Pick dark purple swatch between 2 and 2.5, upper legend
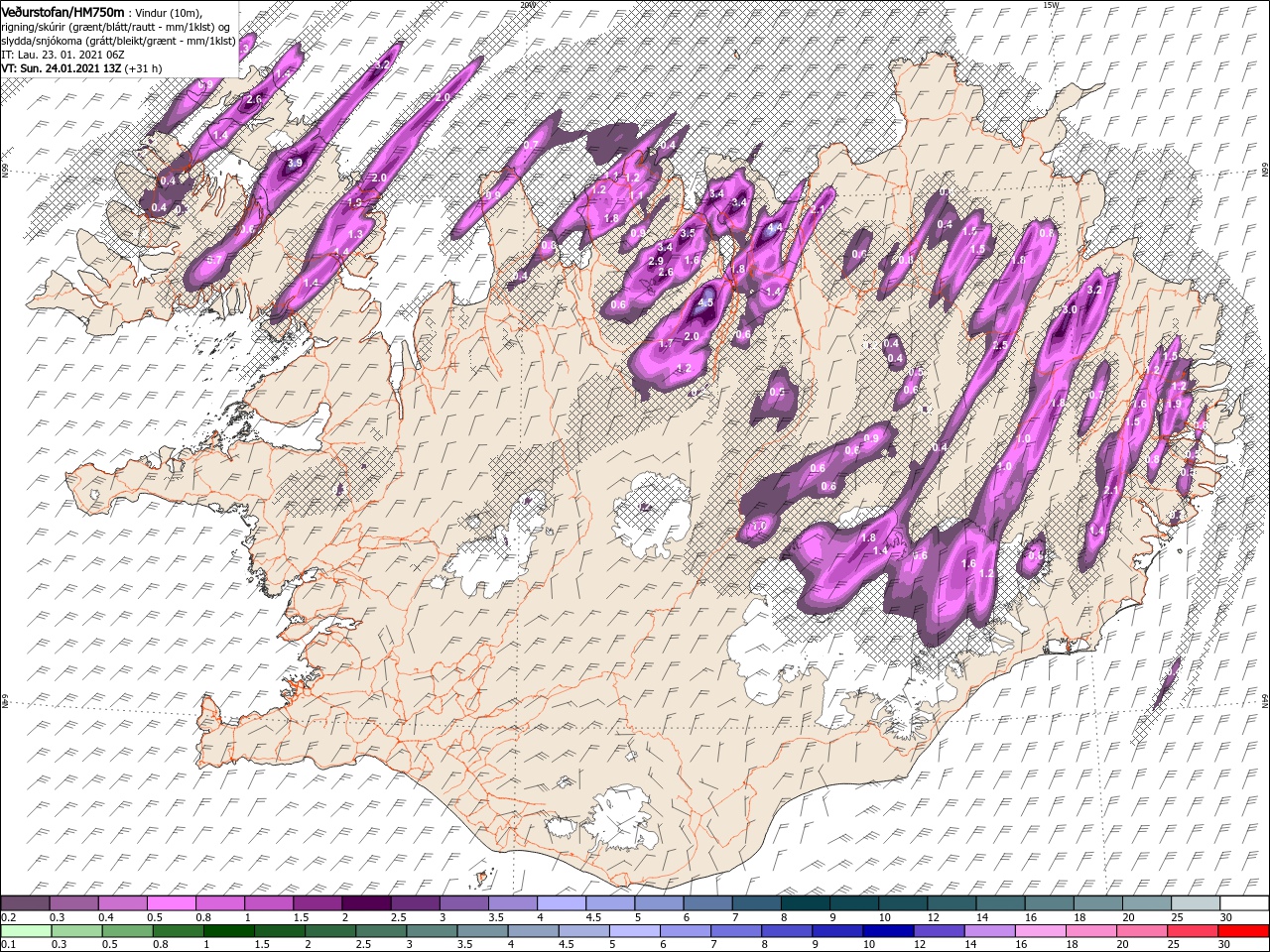The height and width of the screenshot is (952, 1270). coord(366,903)
